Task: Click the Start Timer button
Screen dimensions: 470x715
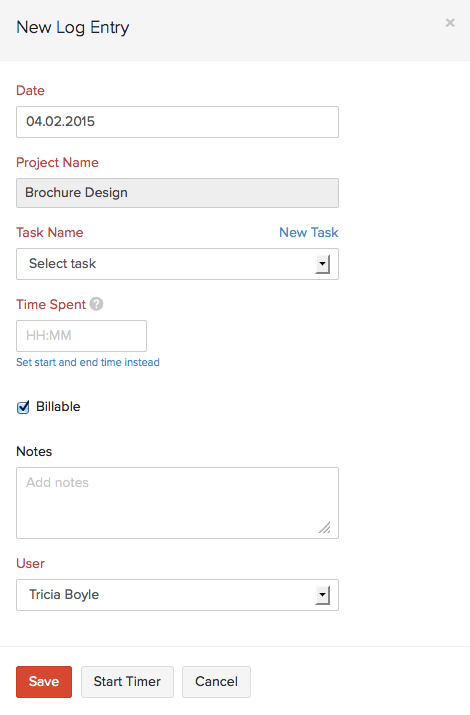Action: point(127,682)
